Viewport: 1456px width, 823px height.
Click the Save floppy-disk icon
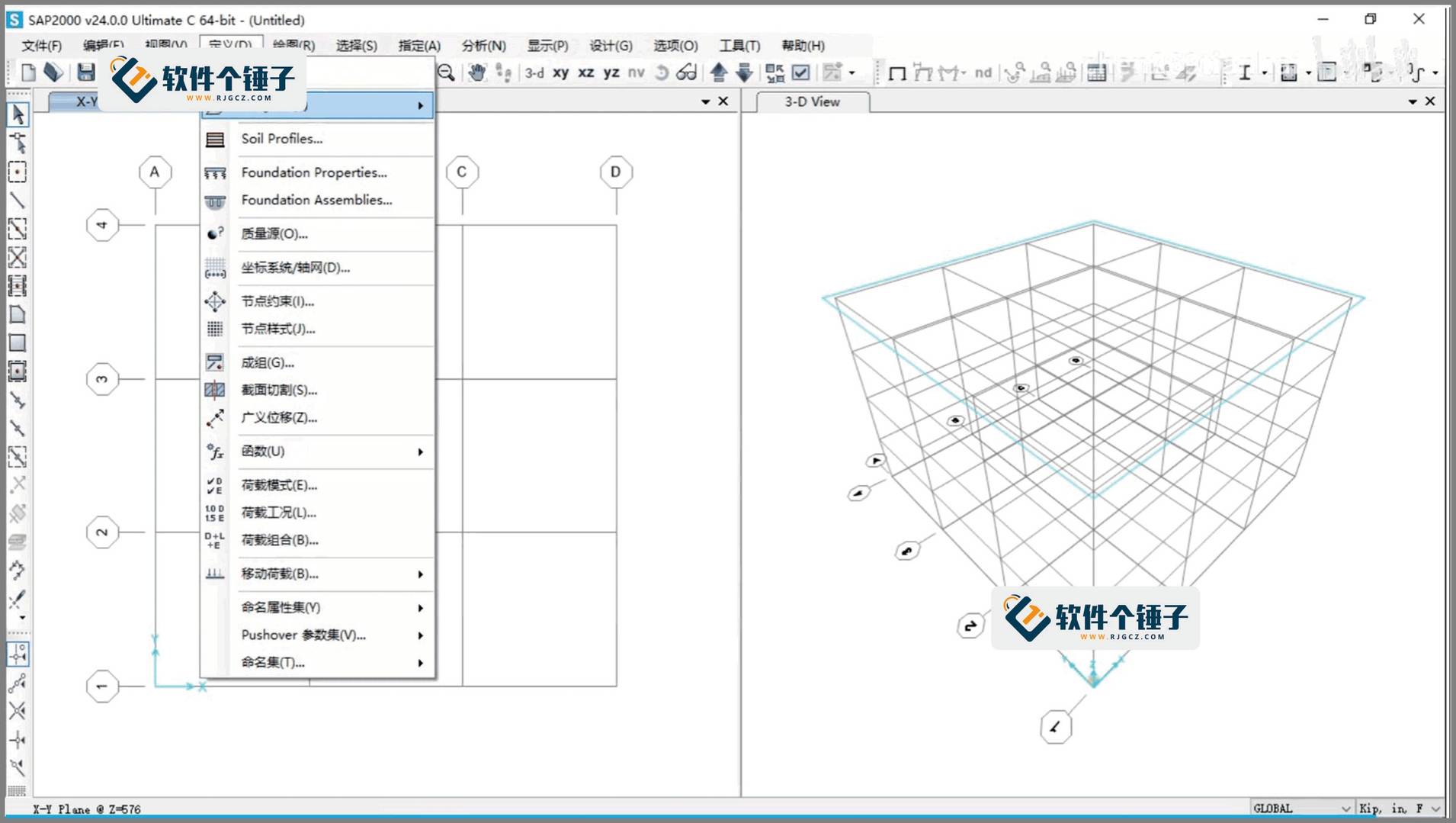(86, 72)
